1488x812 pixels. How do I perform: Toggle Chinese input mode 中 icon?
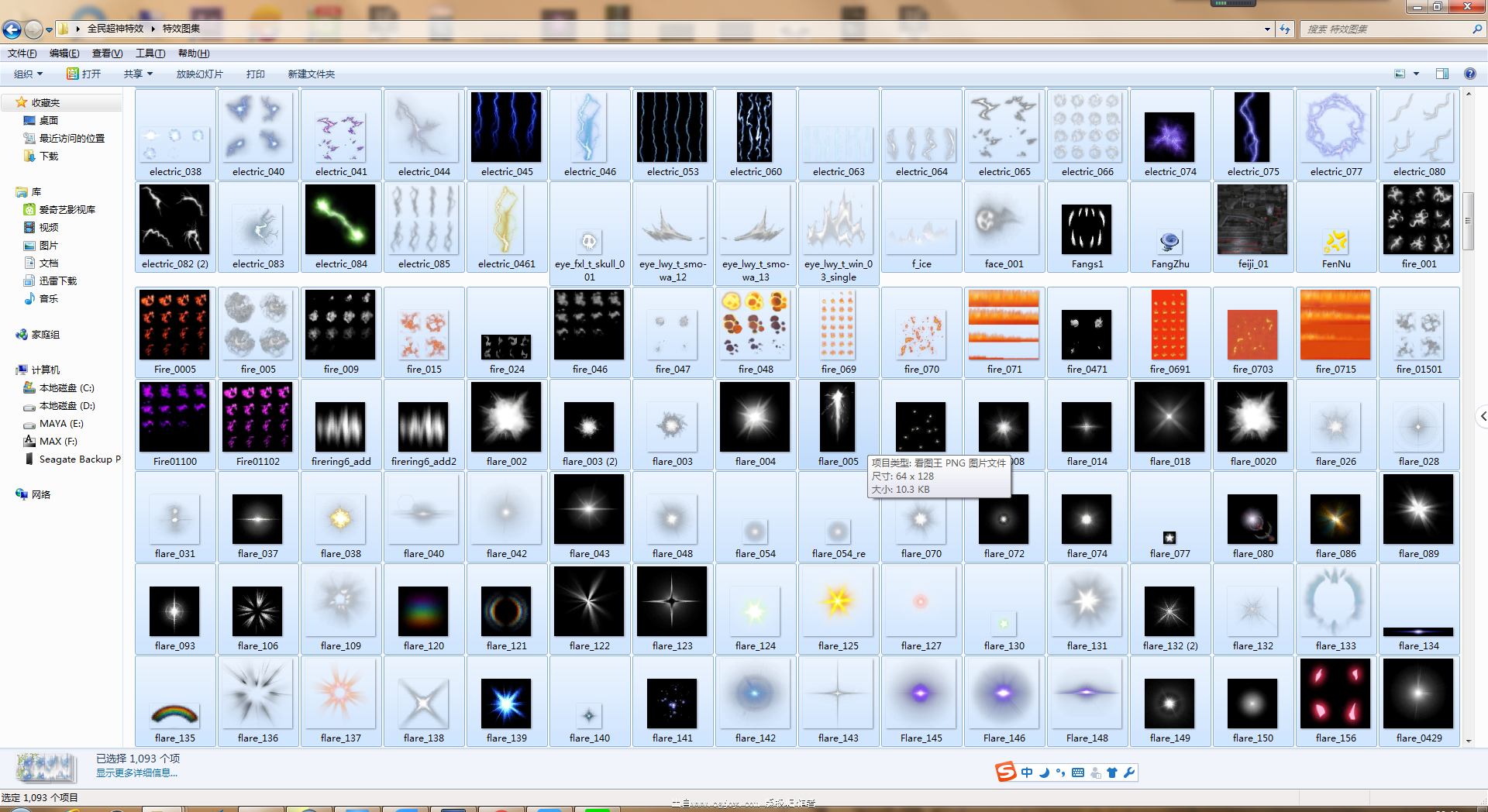pyautogui.click(x=1027, y=772)
